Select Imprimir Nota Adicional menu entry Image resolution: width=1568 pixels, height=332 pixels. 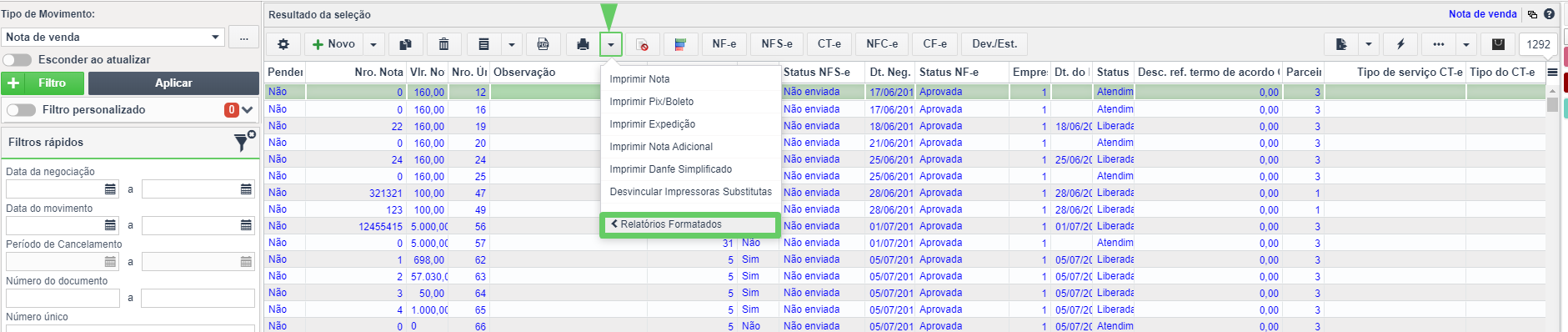tap(690, 147)
